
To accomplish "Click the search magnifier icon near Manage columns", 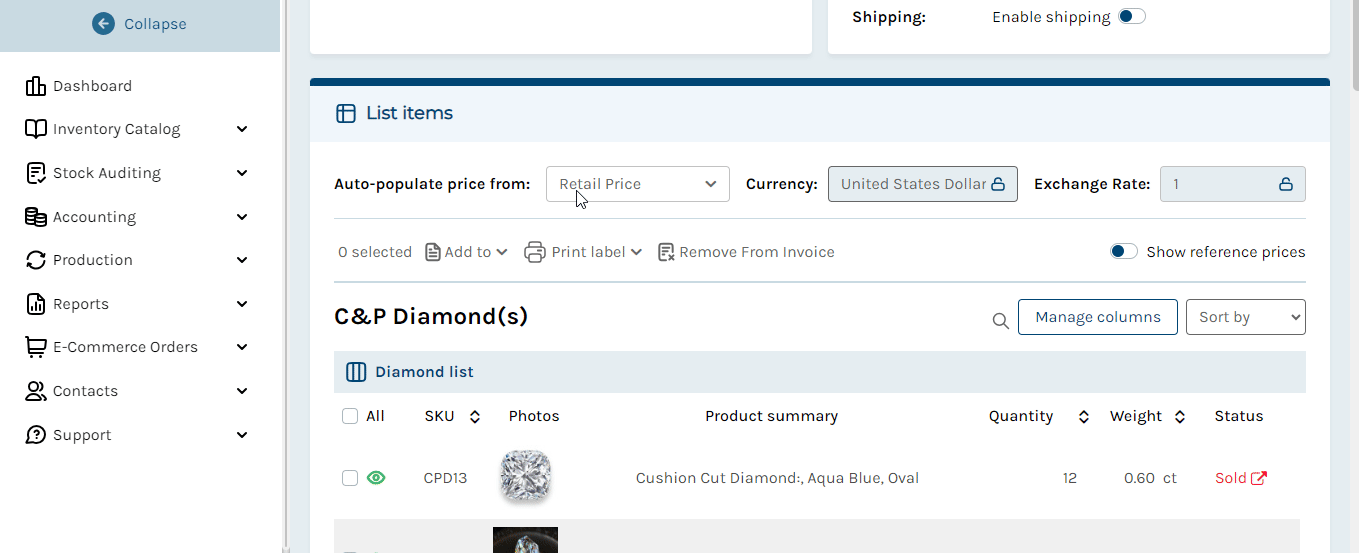I will point(1000,320).
